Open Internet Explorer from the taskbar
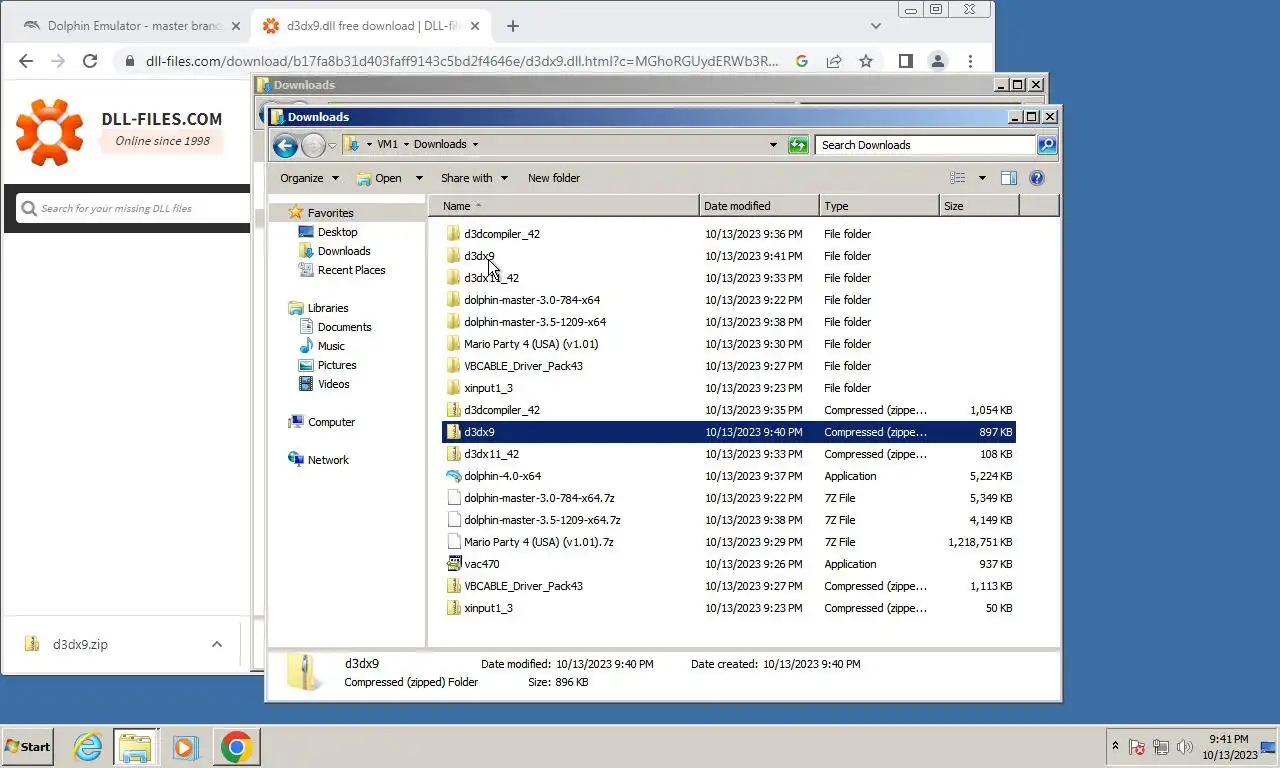Viewport: 1280px width, 768px height. [88, 746]
